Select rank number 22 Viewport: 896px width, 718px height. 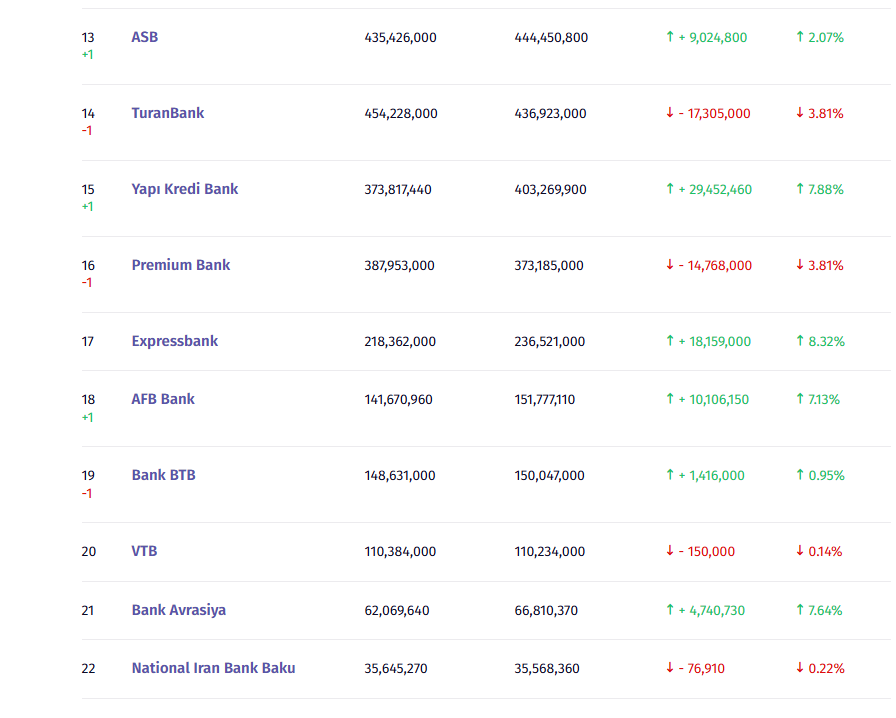pos(89,669)
